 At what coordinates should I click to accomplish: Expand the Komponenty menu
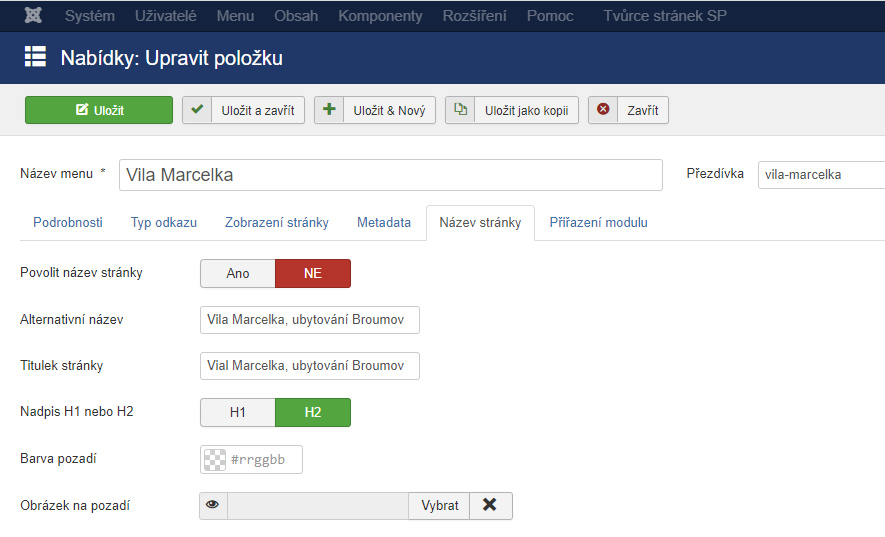pyautogui.click(x=380, y=16)
